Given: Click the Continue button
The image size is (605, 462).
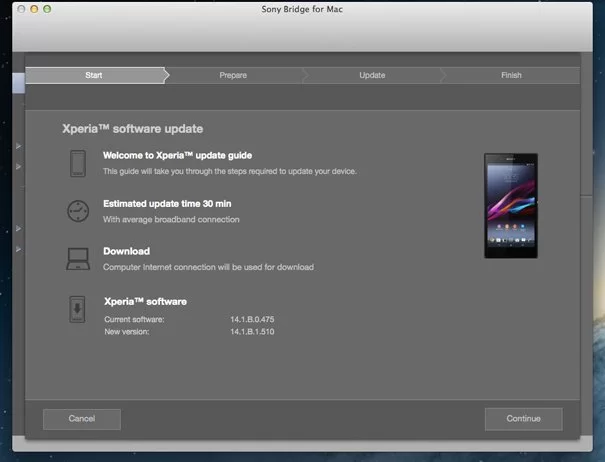Looking at the screenshot, I should tap(523, 419).
